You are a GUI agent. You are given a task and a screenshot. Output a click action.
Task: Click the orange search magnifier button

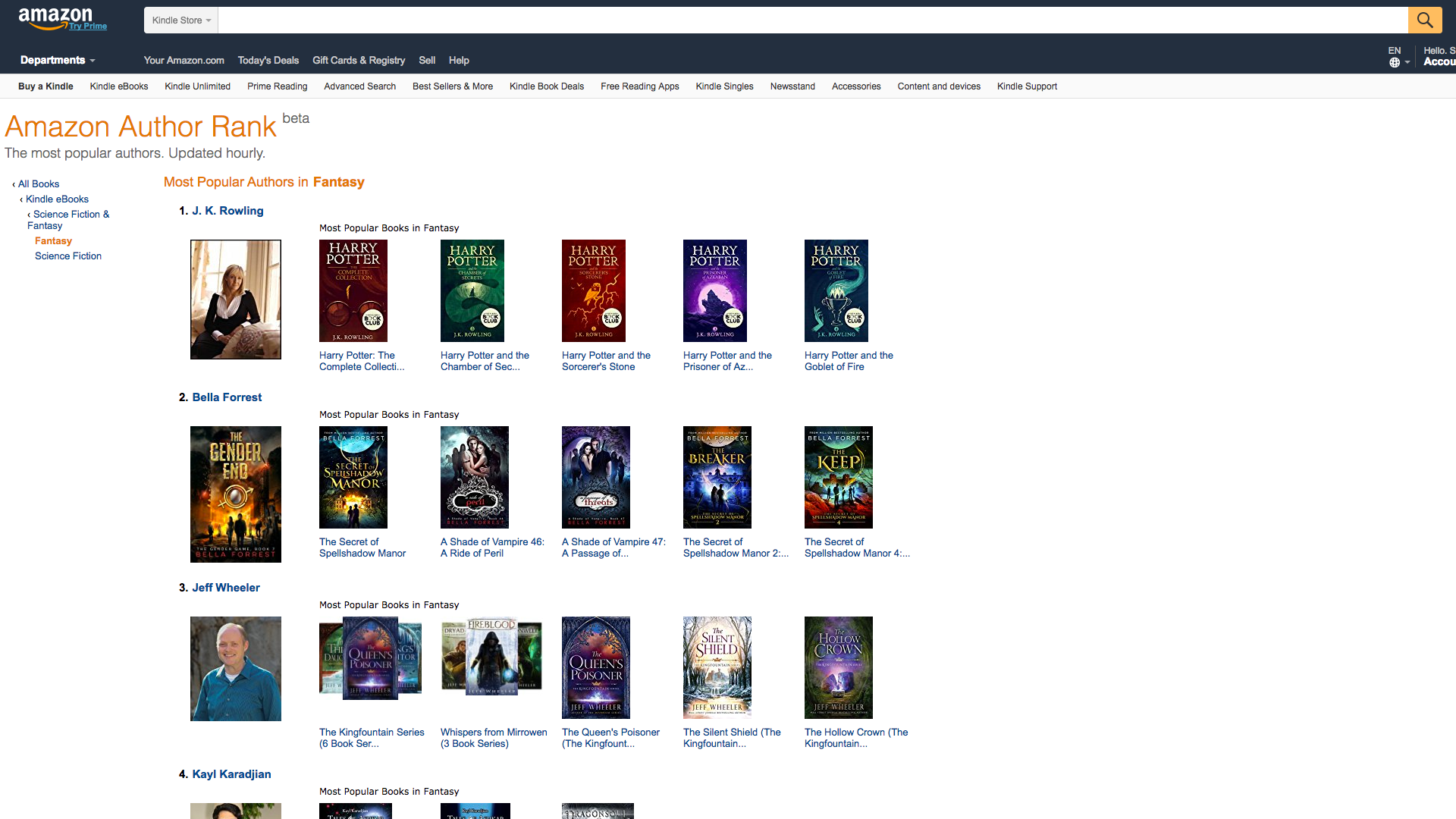(x=1424, y=20)
